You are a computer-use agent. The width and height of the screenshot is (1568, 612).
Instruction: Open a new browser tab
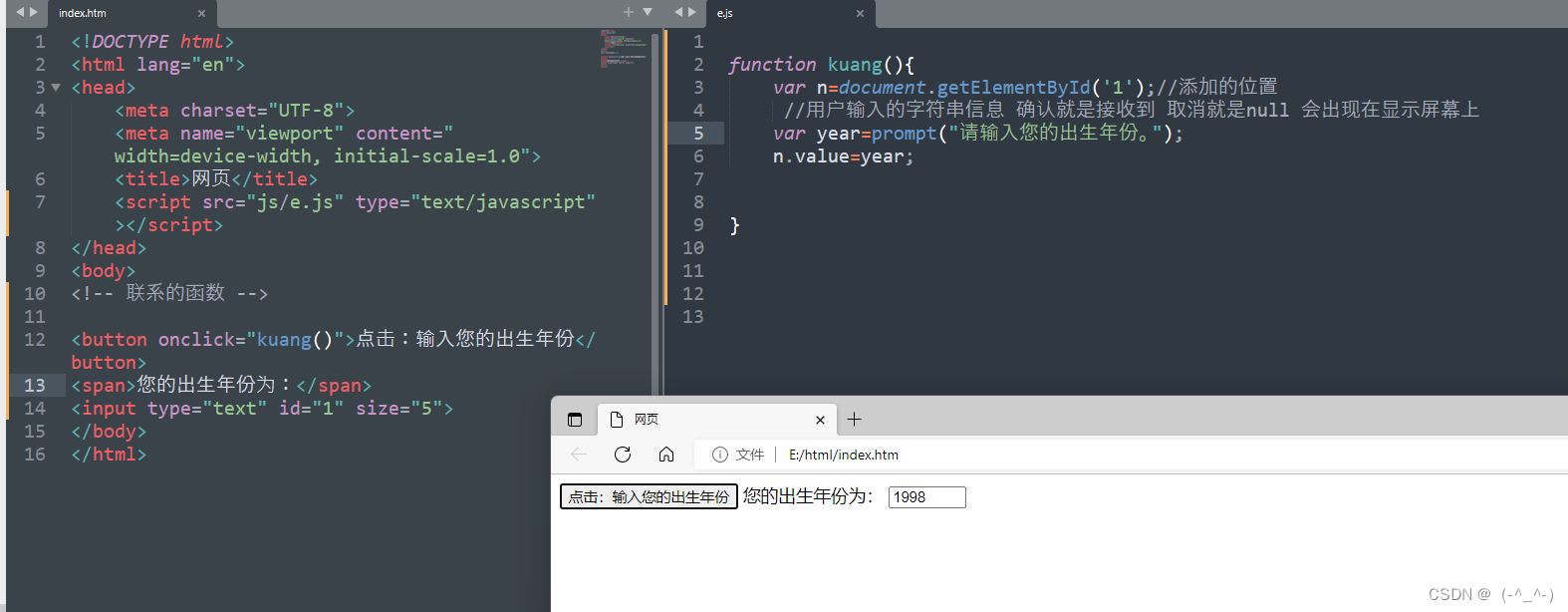(x=854, y=420)
